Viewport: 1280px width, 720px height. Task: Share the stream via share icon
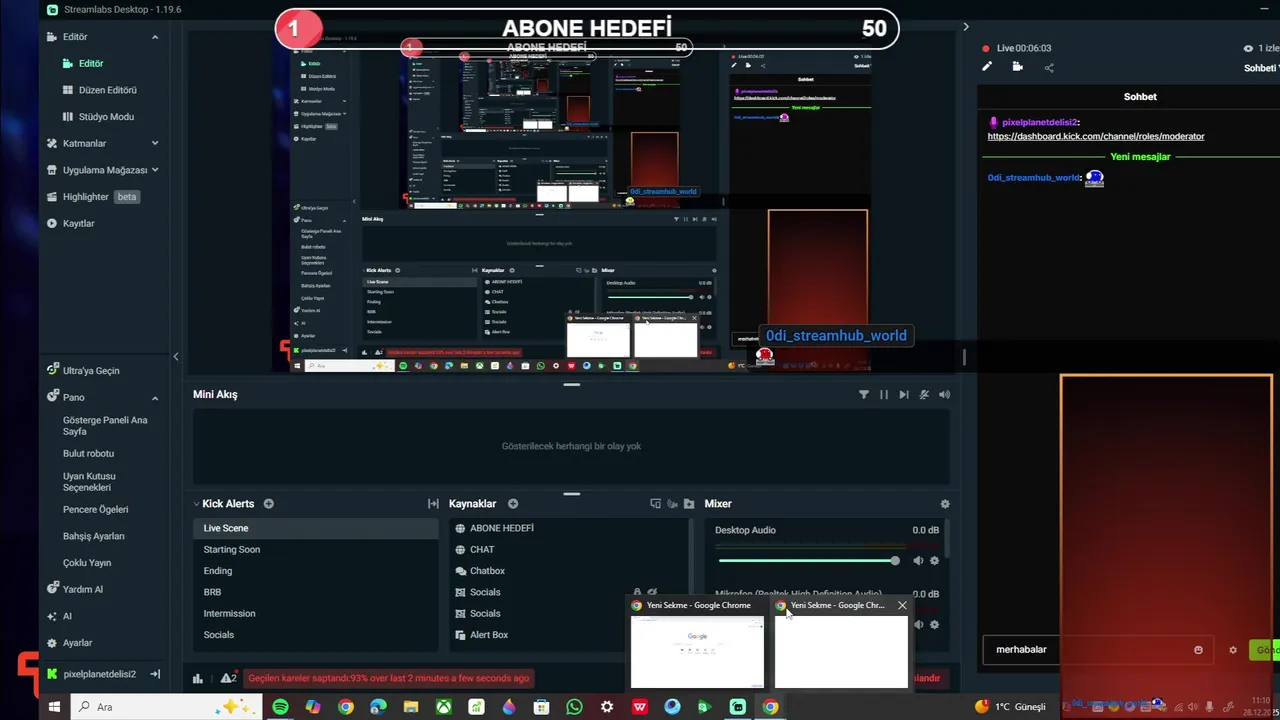(1049, 67)
